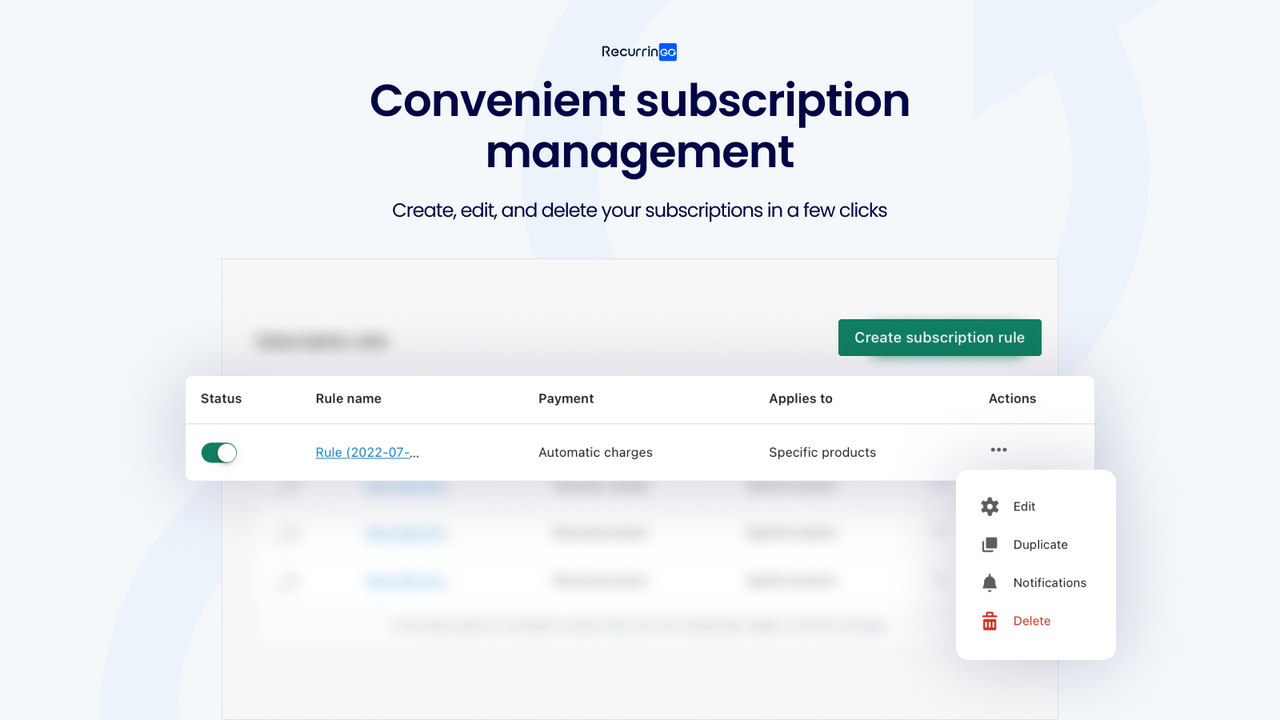Click the bell icon for Notifications
This screenshot has width=1280, height=720.
[990, 583]
